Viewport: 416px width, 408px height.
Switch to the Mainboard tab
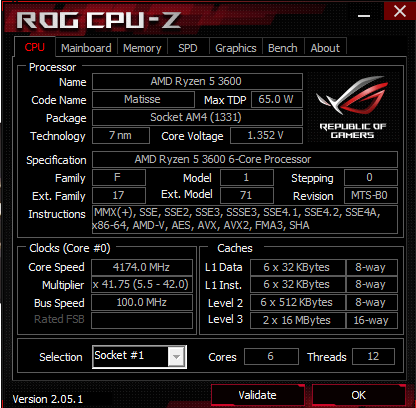pyautogui.click(x=86, y=48)
